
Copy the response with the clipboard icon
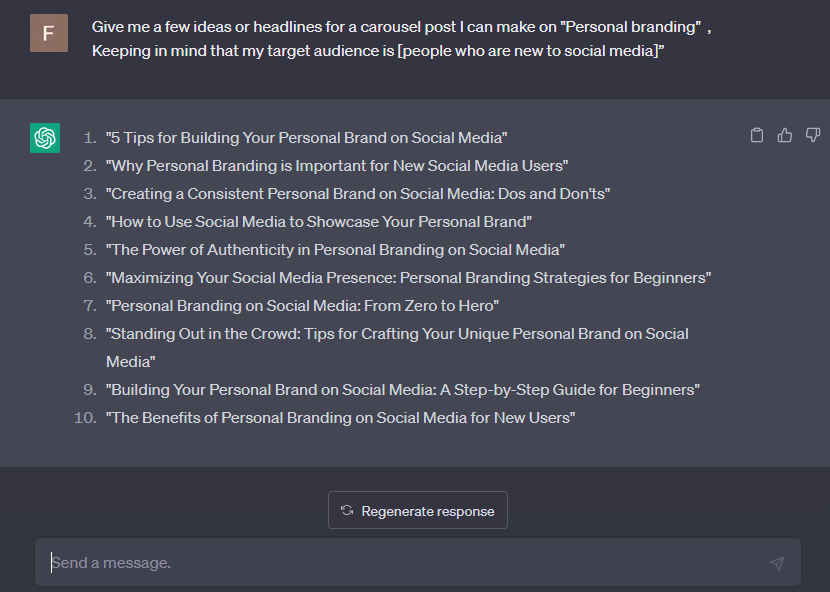tap(757, 135)
